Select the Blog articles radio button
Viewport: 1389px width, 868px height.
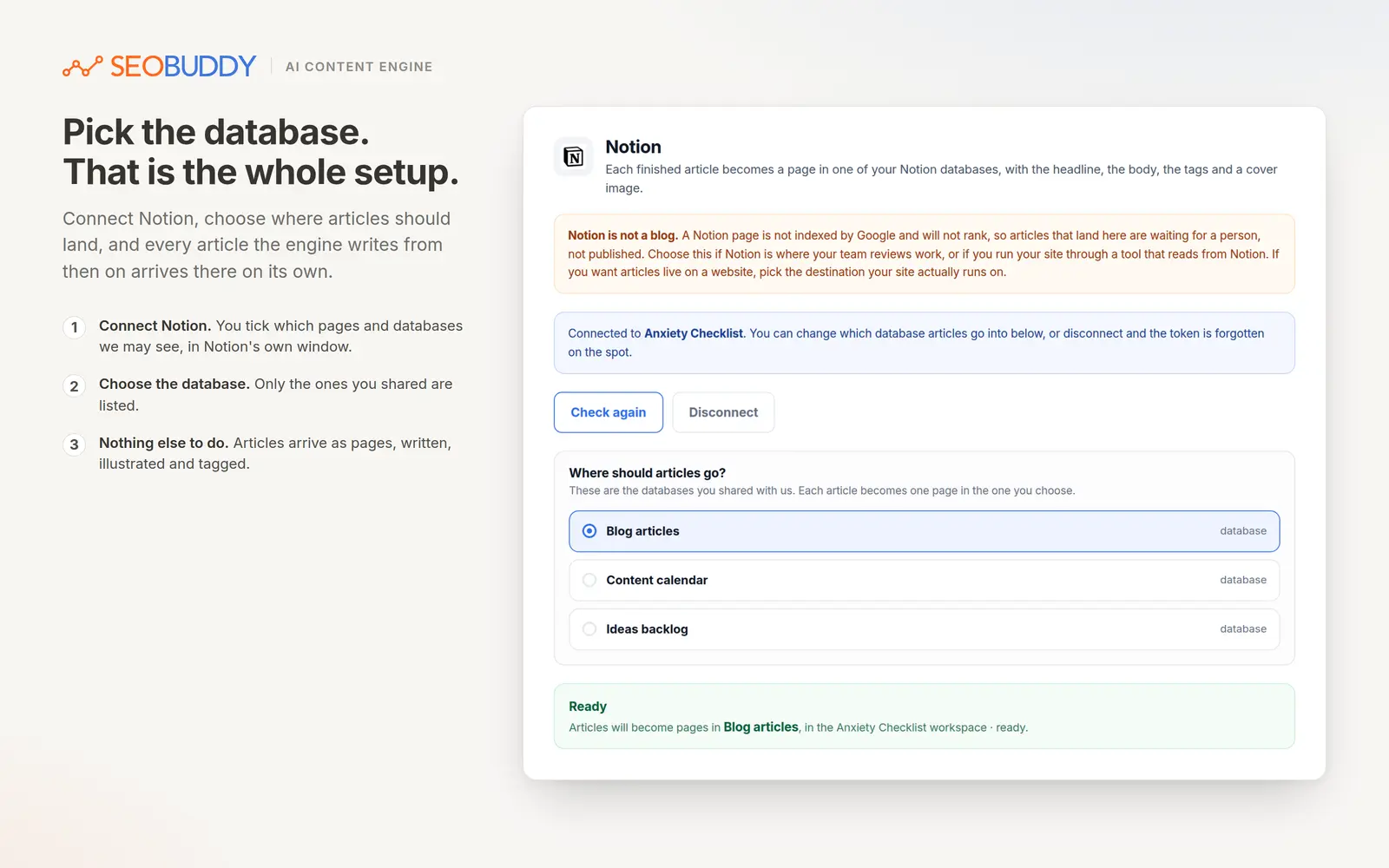pyautogui.click(x=589, y=531)
